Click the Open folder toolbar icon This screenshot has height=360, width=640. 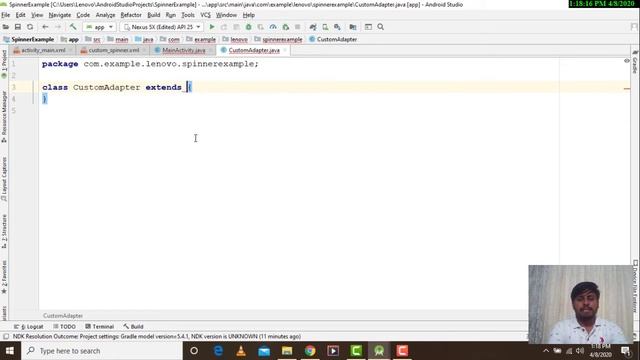tap(6, 27)
